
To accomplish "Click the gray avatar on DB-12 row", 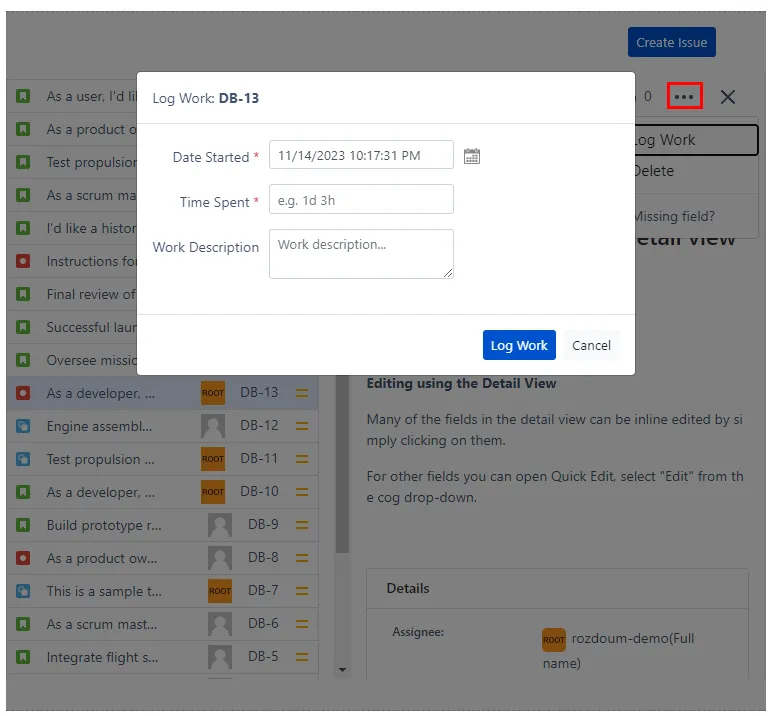I will [213, 426].
